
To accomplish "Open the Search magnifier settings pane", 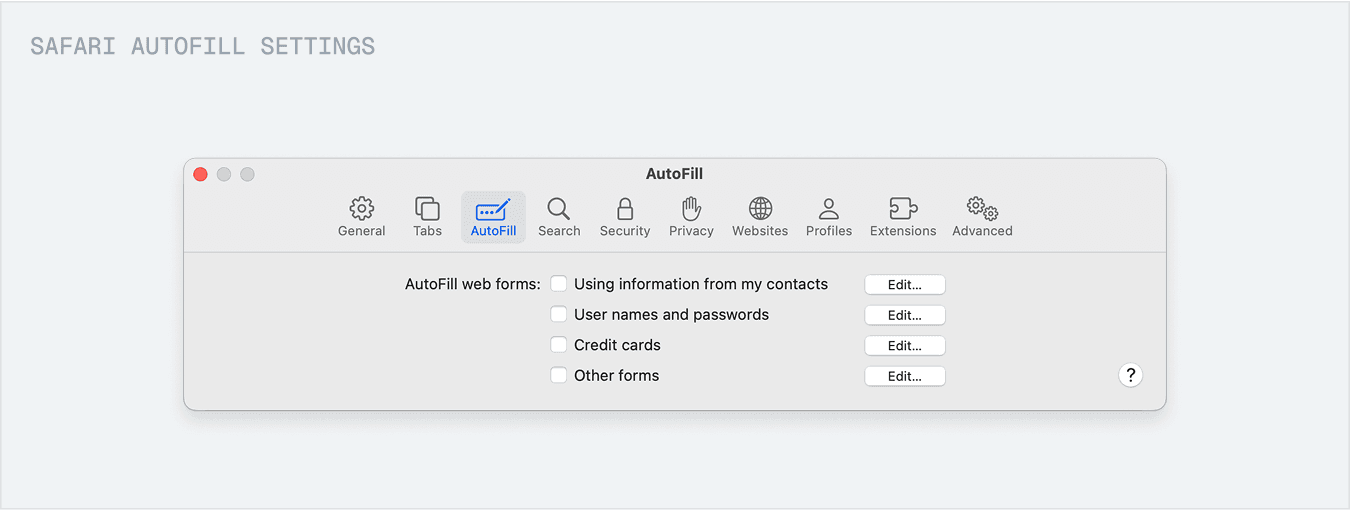I will tap(559, 209).
